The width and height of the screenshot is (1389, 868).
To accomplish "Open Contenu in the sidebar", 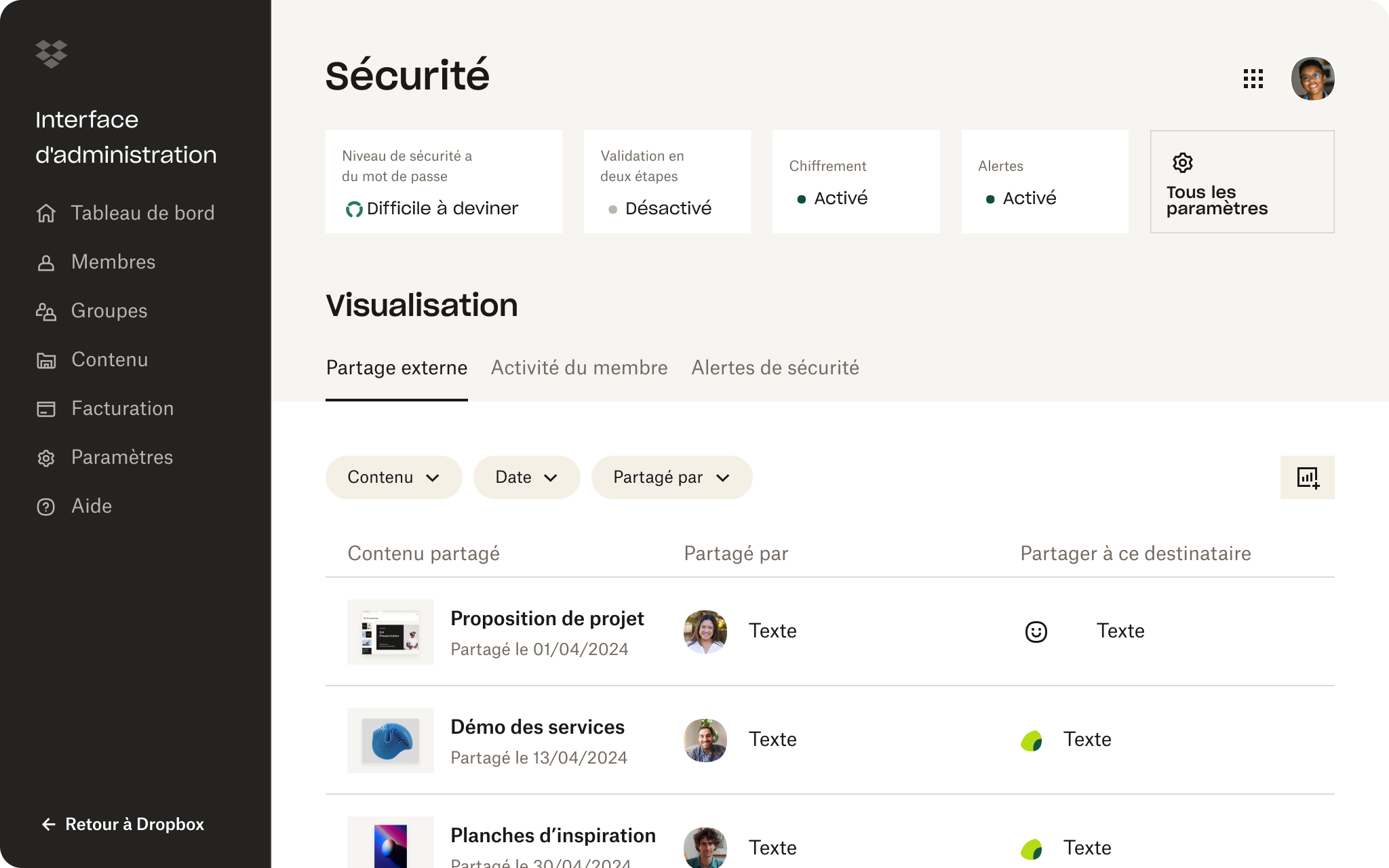I will (92, 359).
